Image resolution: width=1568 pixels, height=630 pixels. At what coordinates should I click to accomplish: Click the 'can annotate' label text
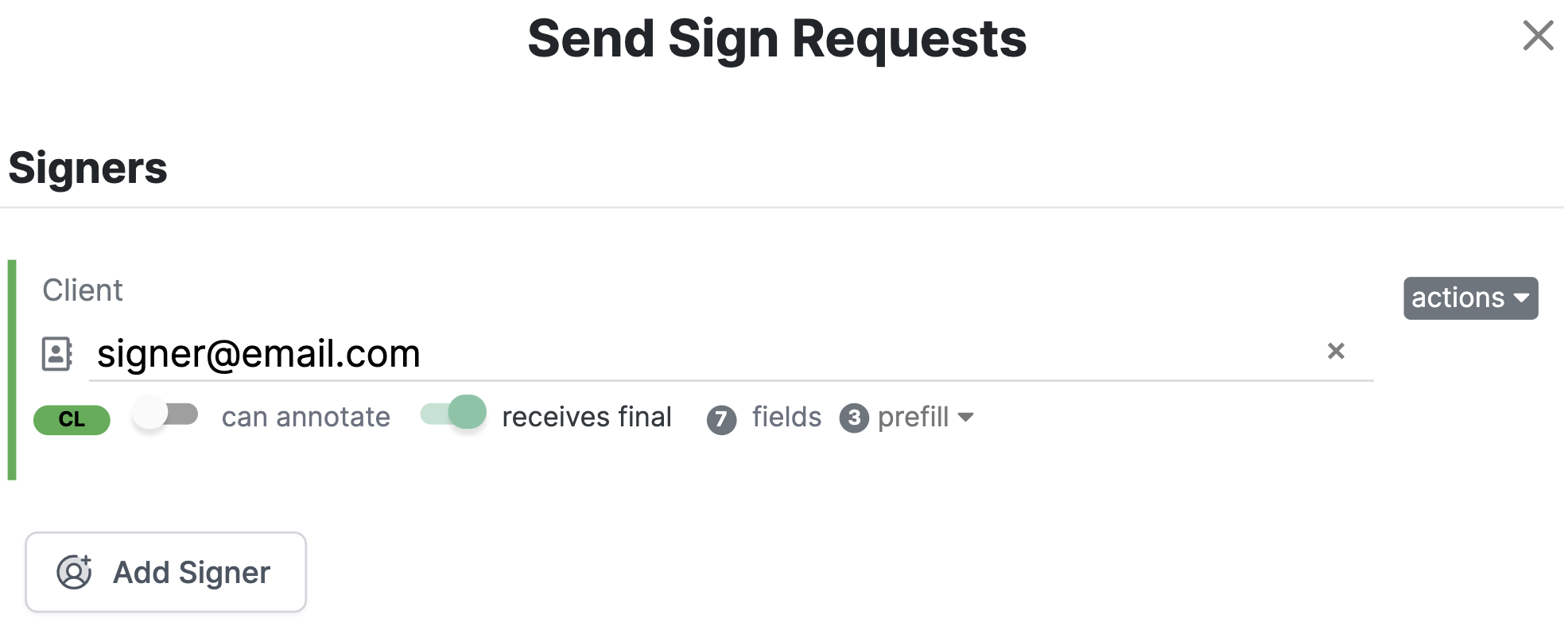coord(306,417)
